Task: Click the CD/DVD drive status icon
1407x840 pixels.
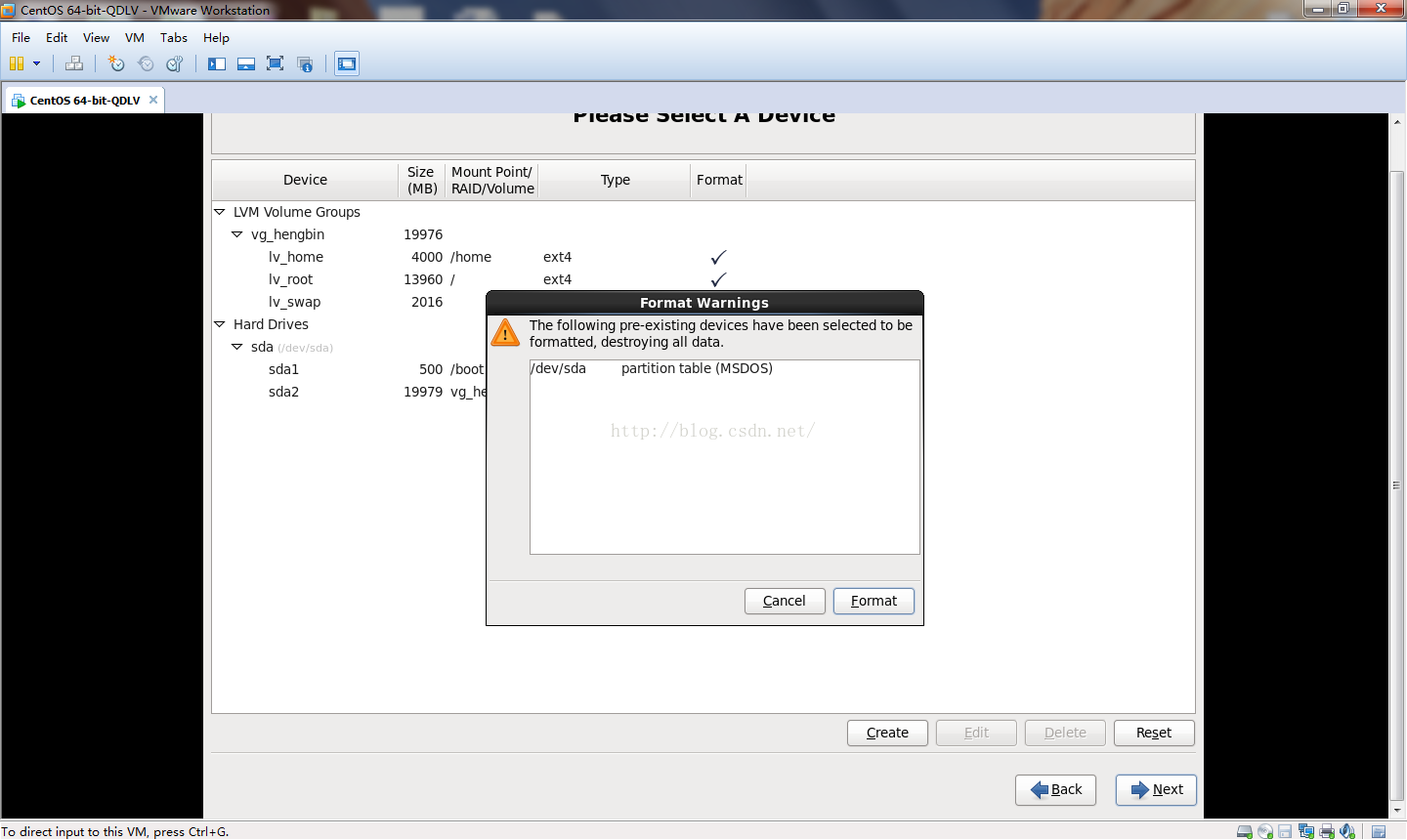Action: 1265,831
